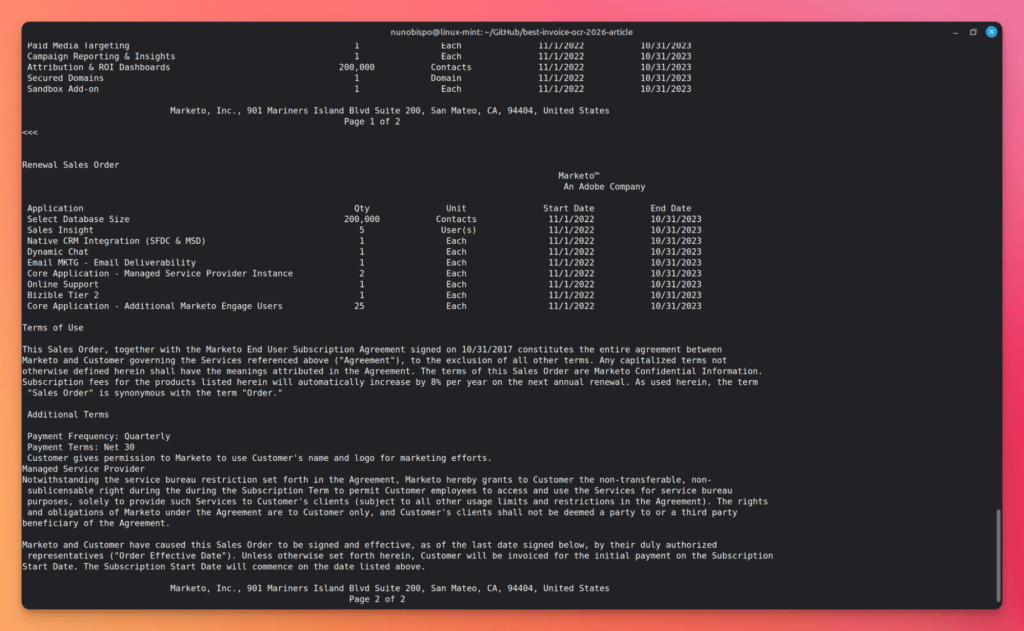Click the End Date in the Online Support row
Image resolution: width=1024 pixels, height=631 pixels.
pyautogui.click(x=676, y=284)
